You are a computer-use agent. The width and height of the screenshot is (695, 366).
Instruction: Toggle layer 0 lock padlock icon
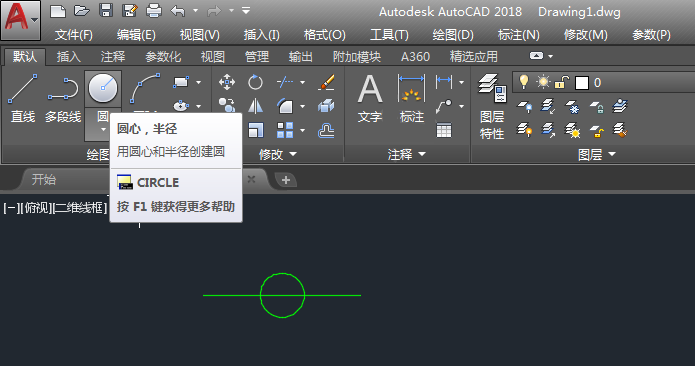click(562, 82)
